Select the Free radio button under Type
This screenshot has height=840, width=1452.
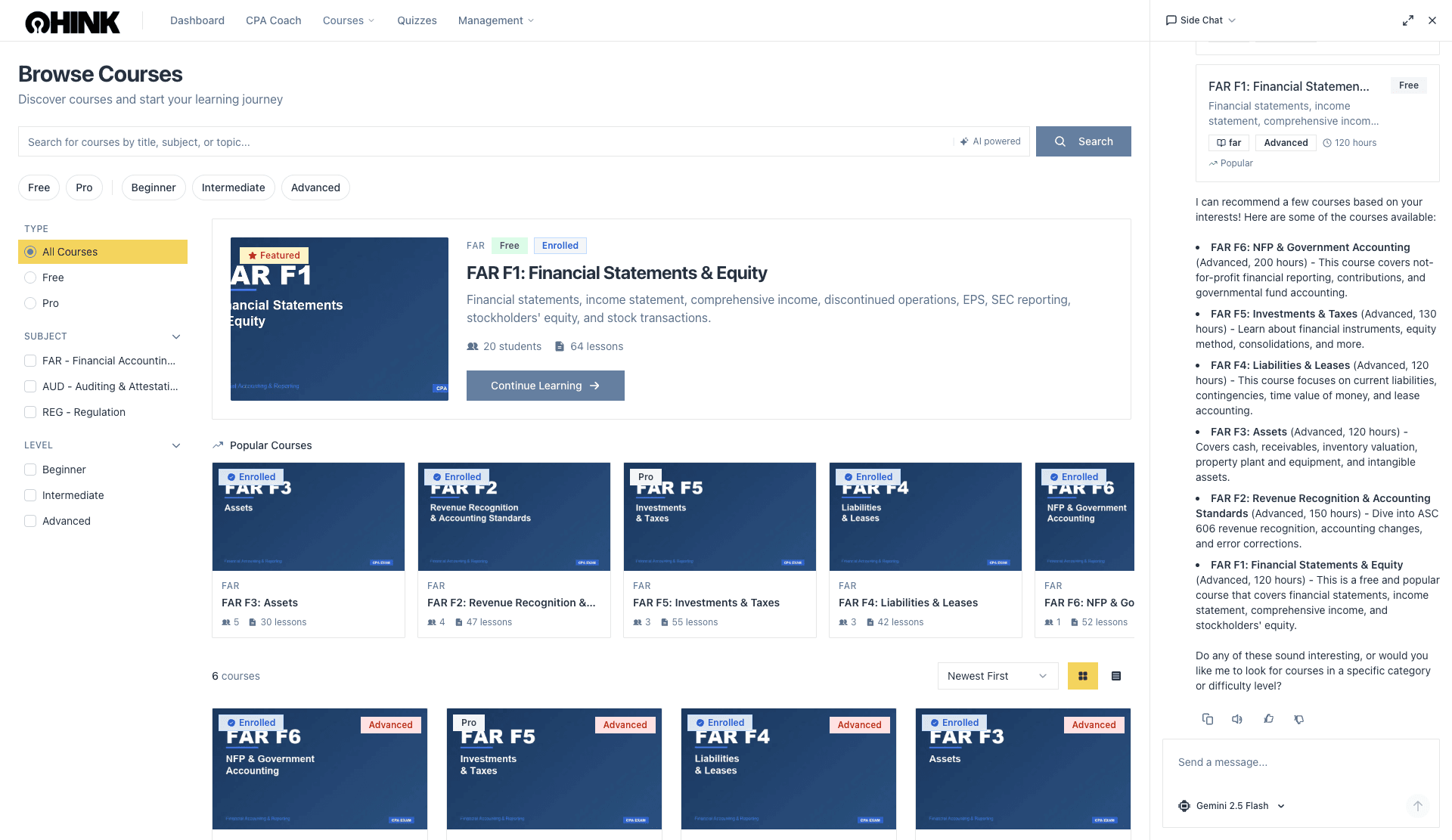pyautogui.click(x=30, y=277)
